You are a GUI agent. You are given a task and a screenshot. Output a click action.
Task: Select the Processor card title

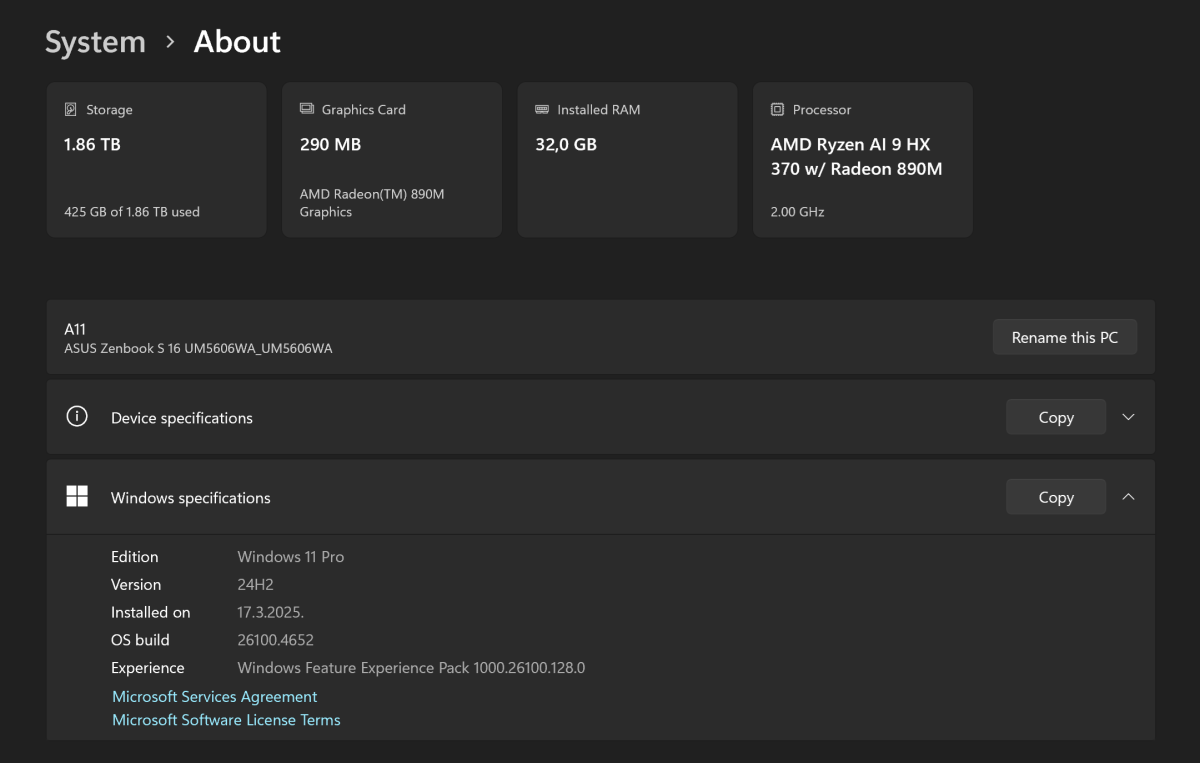coord(822,110)
